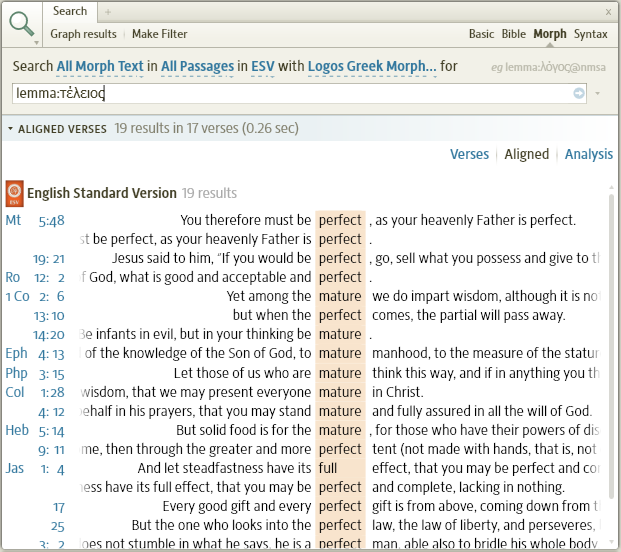
Task: Open Php book reference link
Action: pos(17,373)
